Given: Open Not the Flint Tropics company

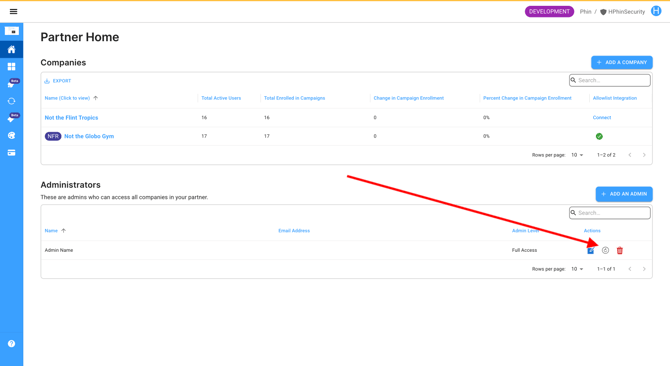Looking at the screenshot, I should (71, 117).
